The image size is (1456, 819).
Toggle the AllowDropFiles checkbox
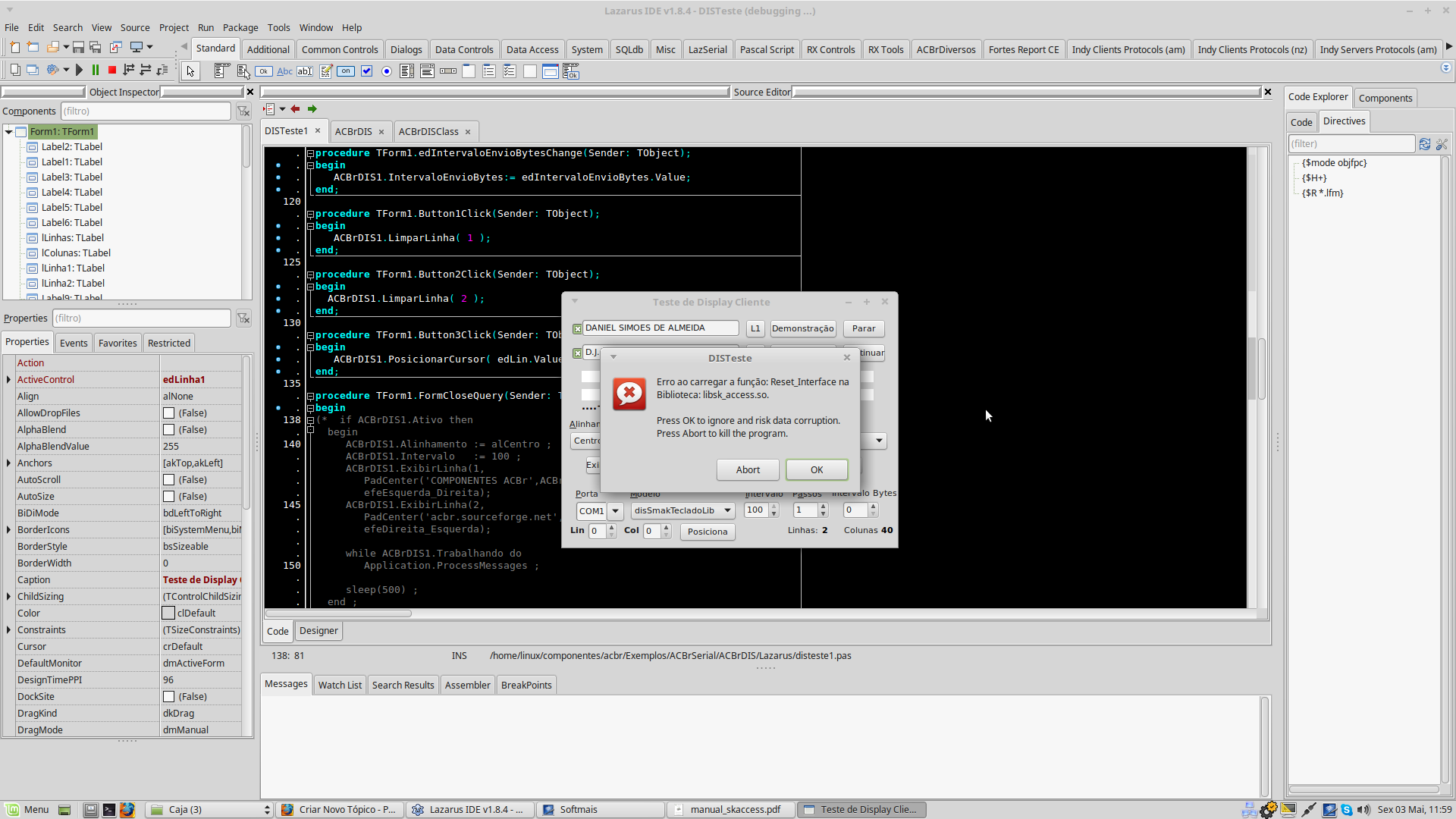[168, 413]
